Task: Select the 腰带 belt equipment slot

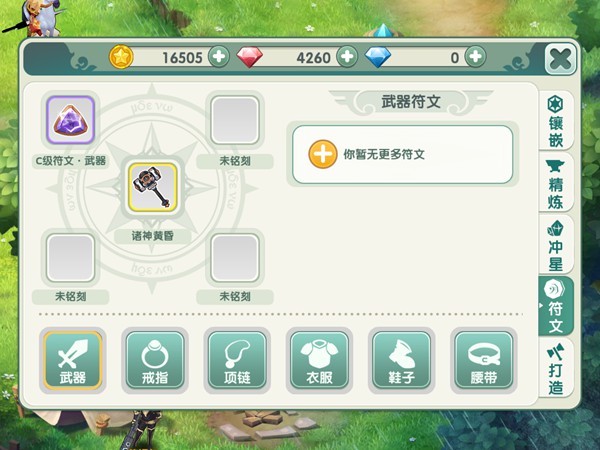Action: pyautogui.click(x=484, y=360)
